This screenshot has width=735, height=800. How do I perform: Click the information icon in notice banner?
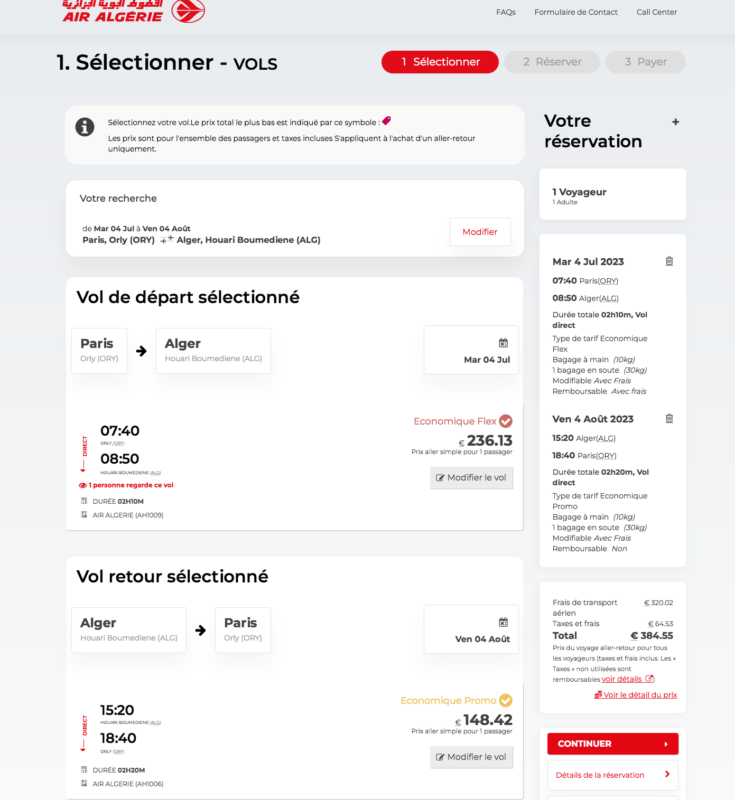click(x=85, y=127)
